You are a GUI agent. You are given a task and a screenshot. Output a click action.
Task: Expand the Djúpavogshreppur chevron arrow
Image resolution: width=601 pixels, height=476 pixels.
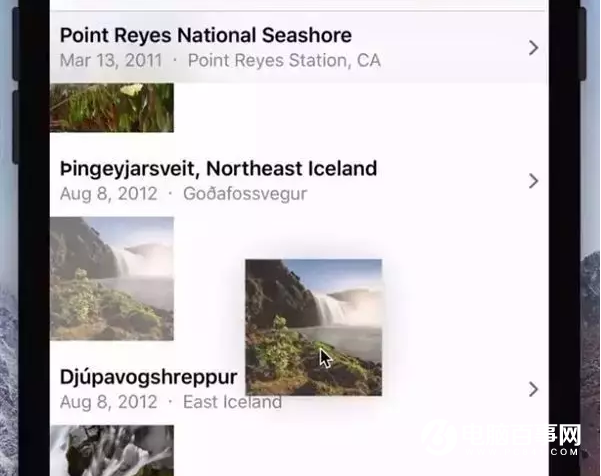[x=533, y=389]
